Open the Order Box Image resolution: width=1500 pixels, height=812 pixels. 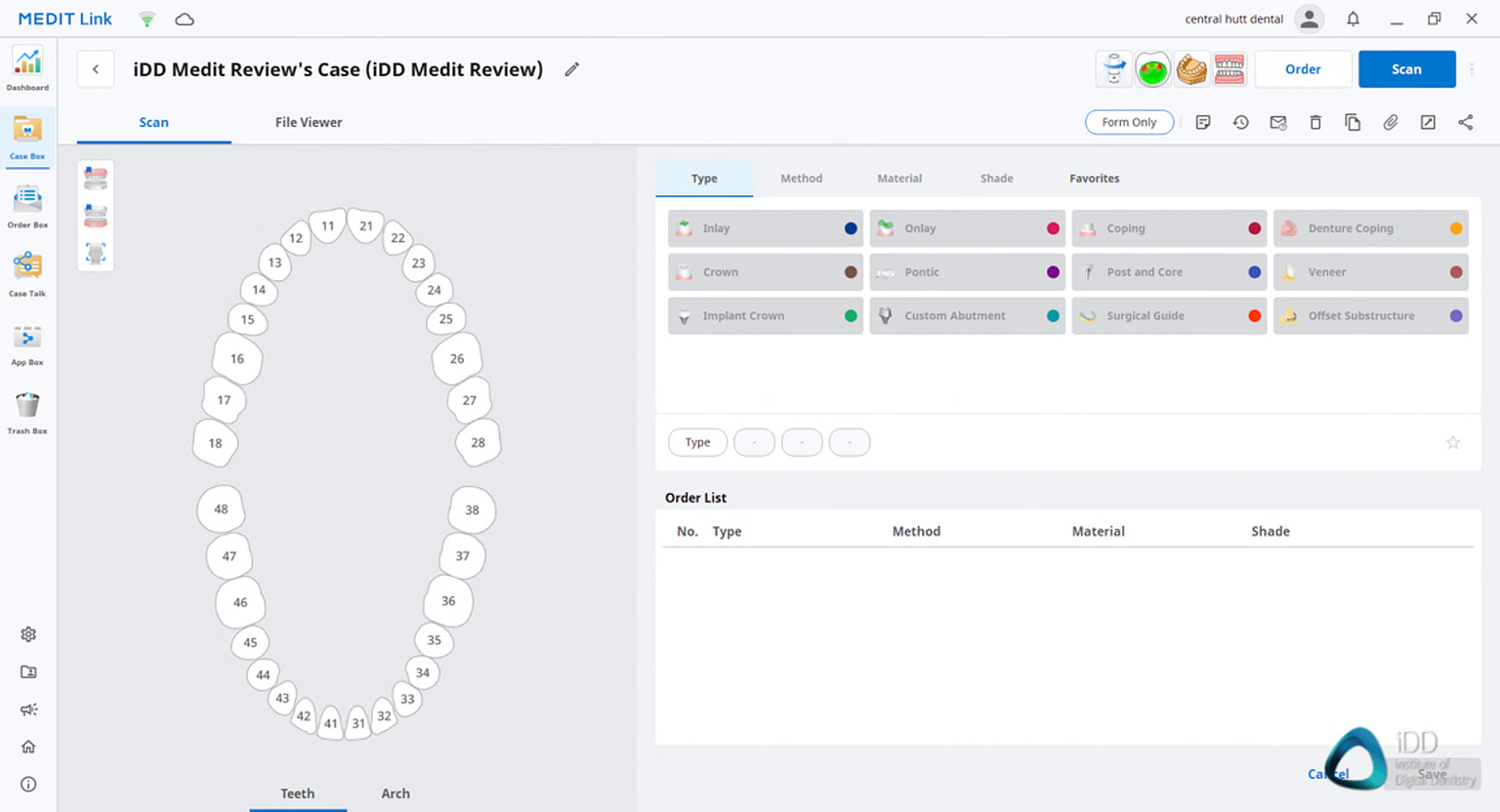pos(27,206)
